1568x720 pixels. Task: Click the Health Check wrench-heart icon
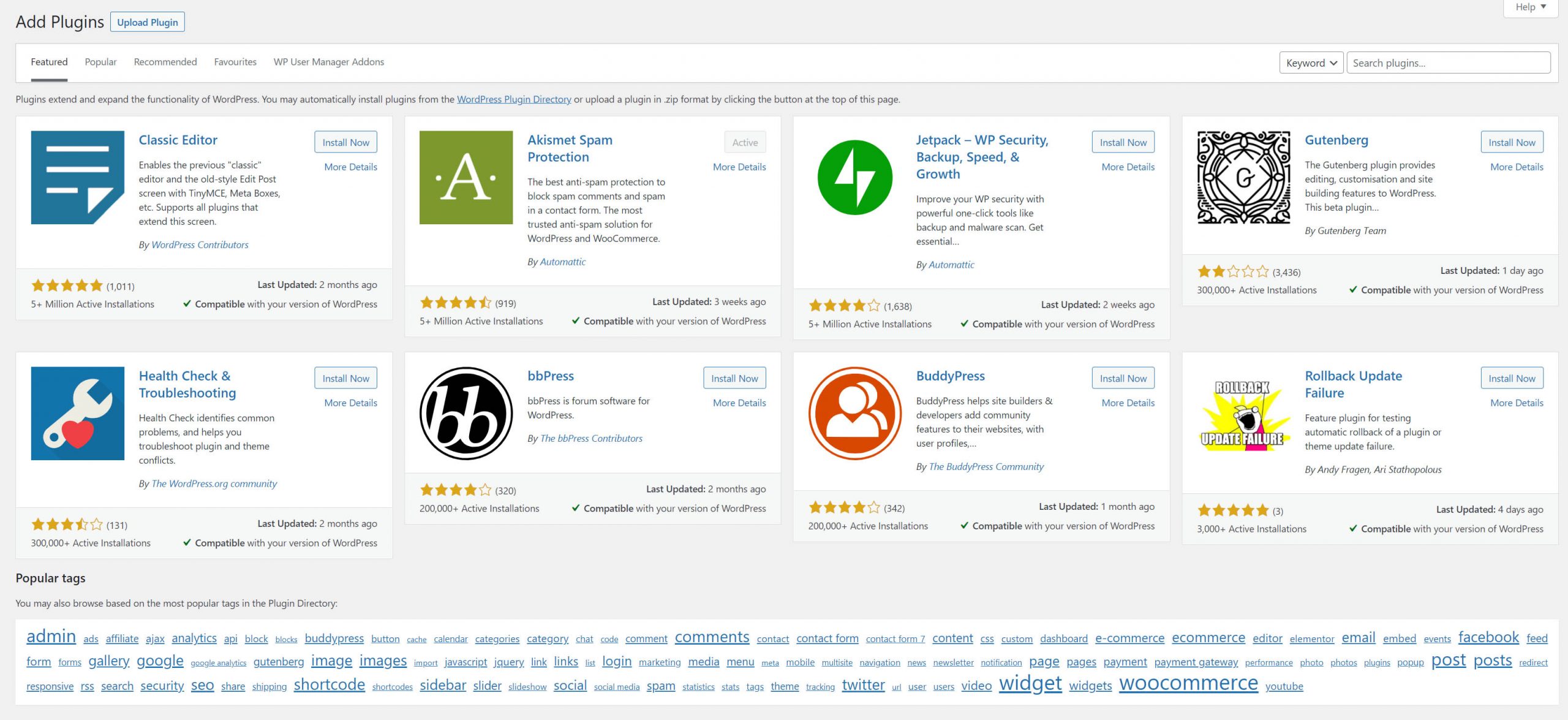click(78, 414)
